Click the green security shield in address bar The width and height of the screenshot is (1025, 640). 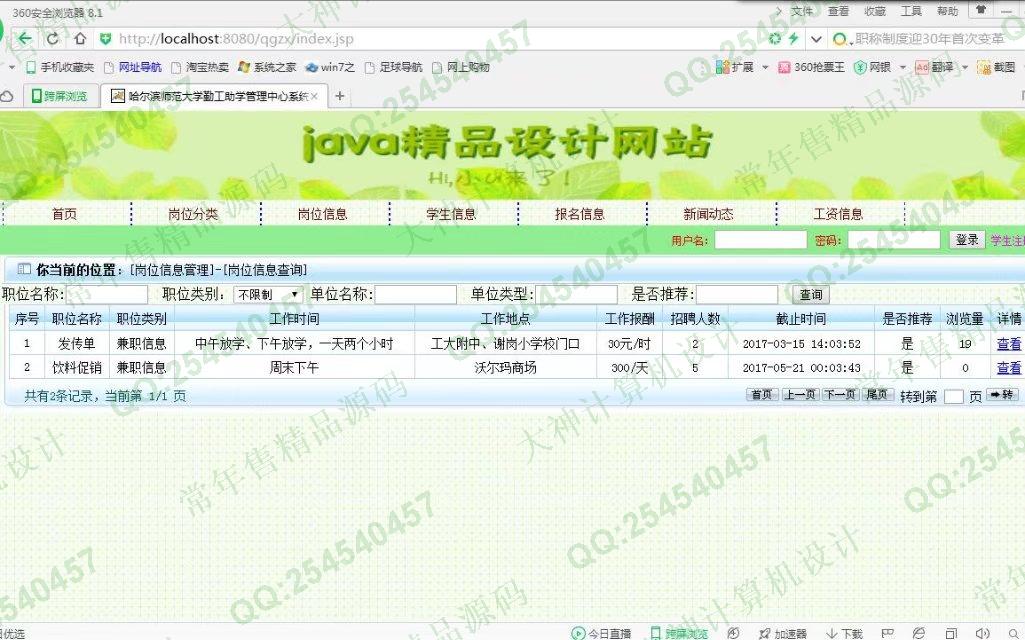105,39
